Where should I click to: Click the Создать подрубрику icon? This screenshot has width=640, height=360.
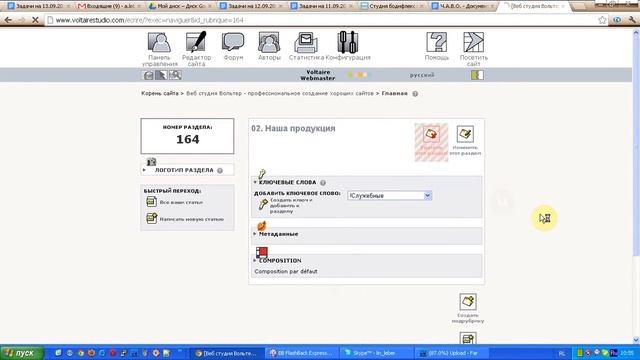pos(468,302)
